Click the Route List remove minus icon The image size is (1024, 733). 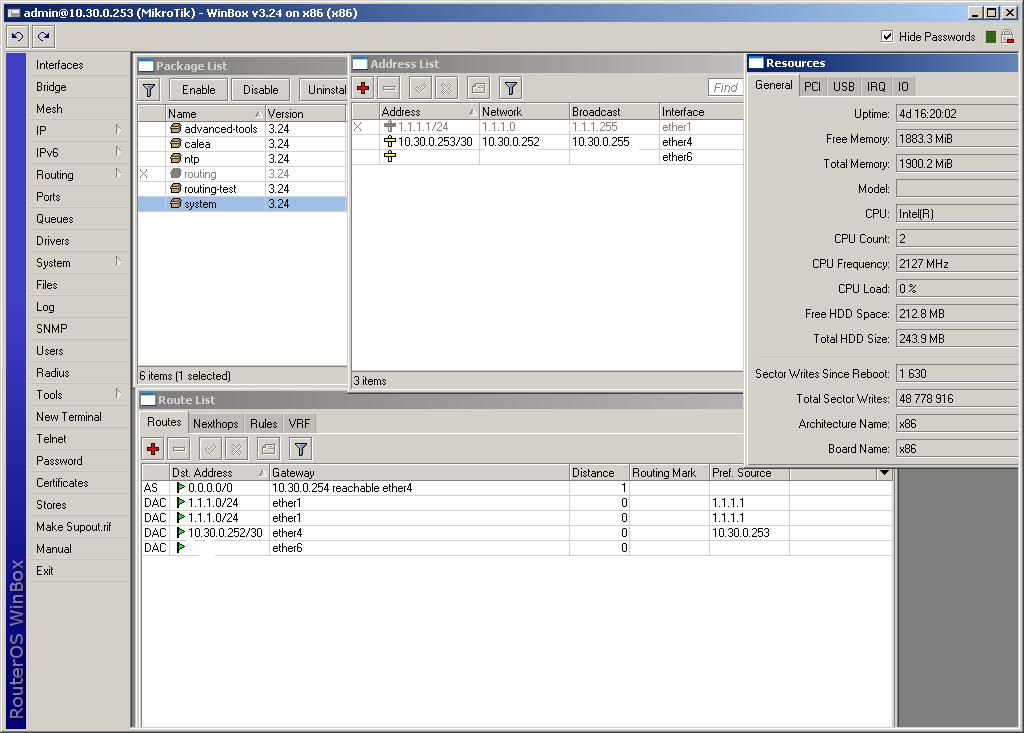pyautogui.click(x=179, y=449)
